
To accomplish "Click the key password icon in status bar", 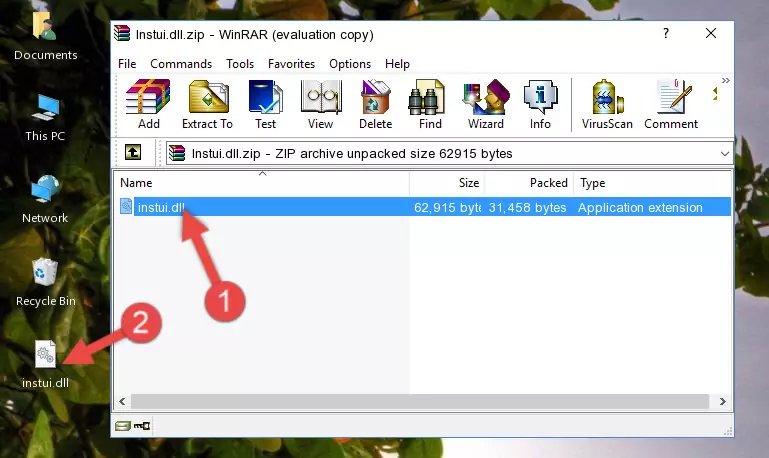I will [x=142, y=426].
